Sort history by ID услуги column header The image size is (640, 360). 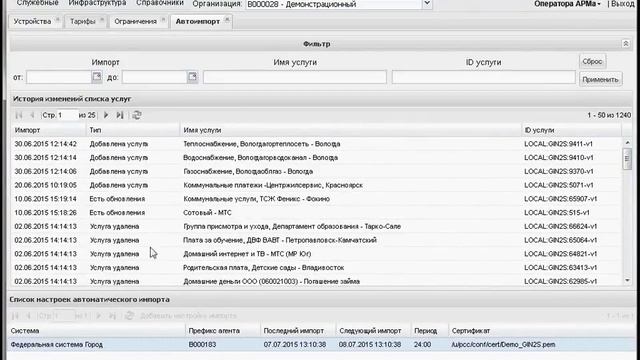[571, 130]
